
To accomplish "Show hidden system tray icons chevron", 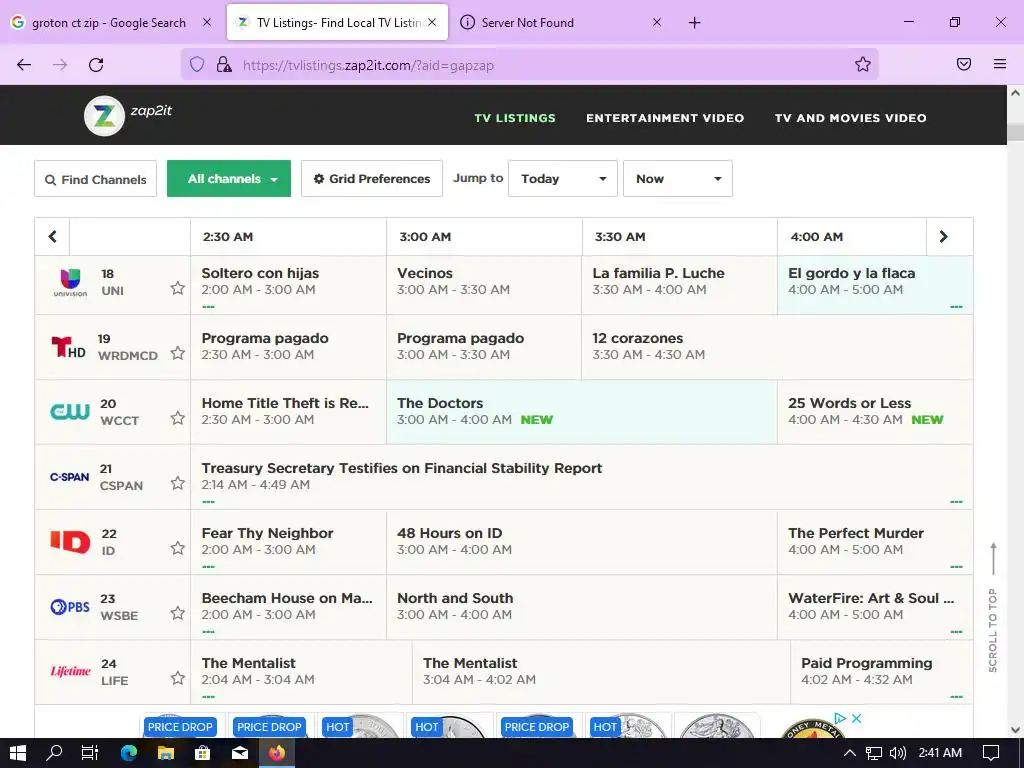I will pos(850,753).
